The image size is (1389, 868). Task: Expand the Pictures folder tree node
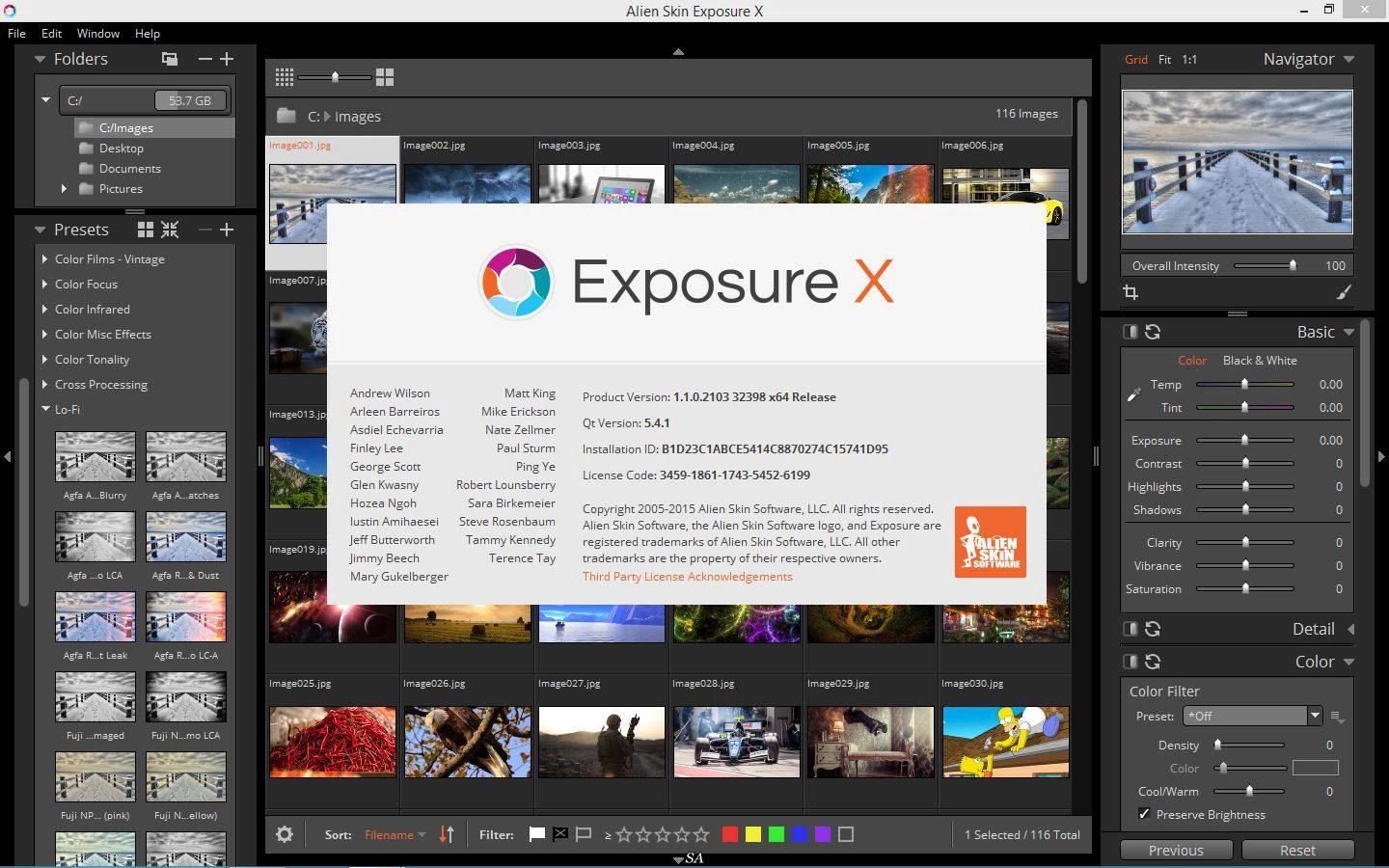(x=64, y=189)
